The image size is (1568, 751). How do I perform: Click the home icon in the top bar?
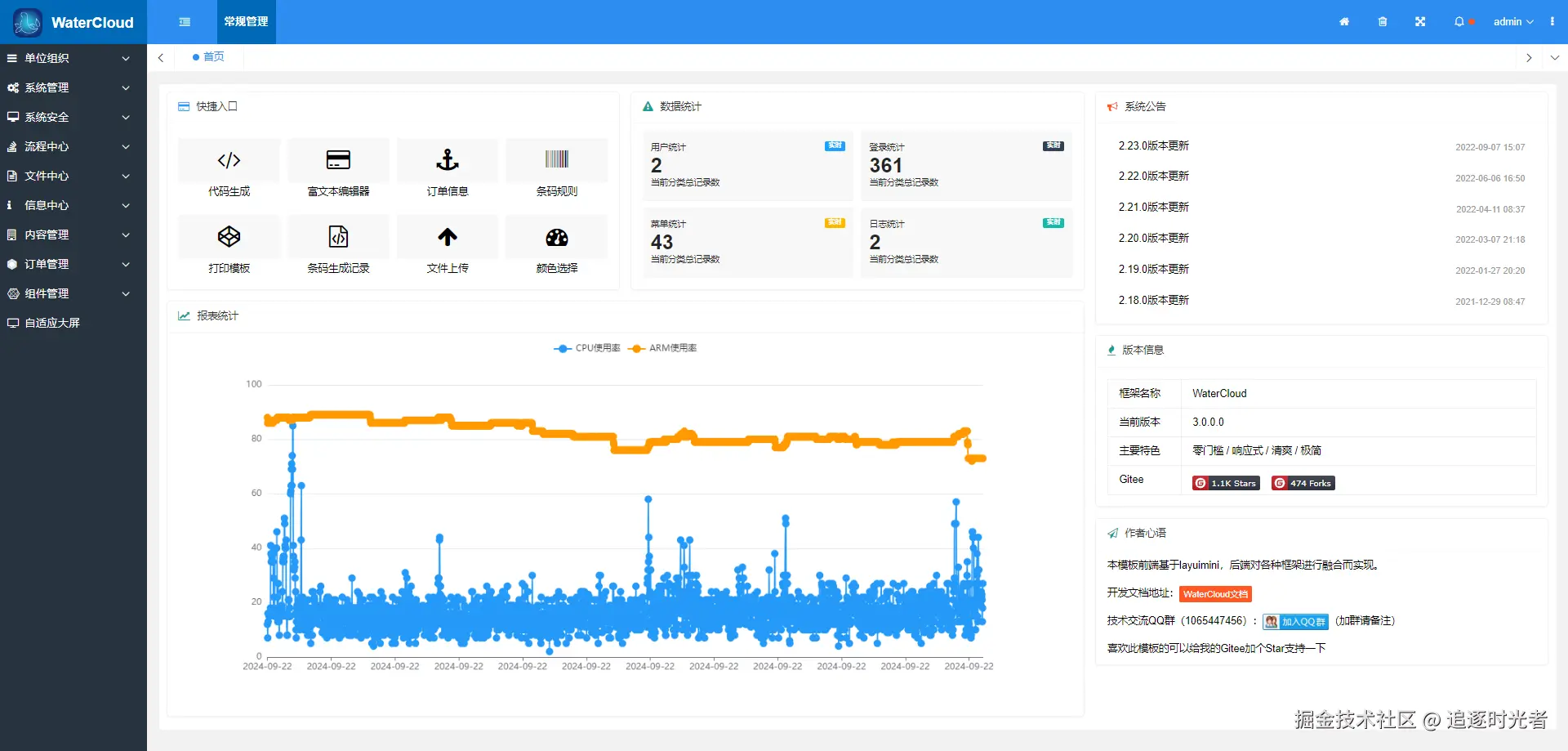pos(1344,22)
